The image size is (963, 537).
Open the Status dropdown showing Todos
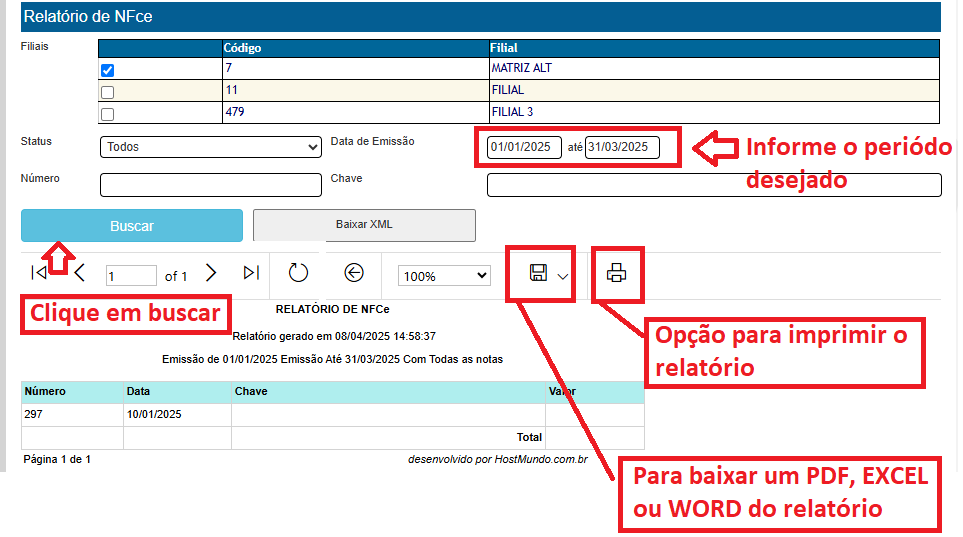[x=210, y=147]
